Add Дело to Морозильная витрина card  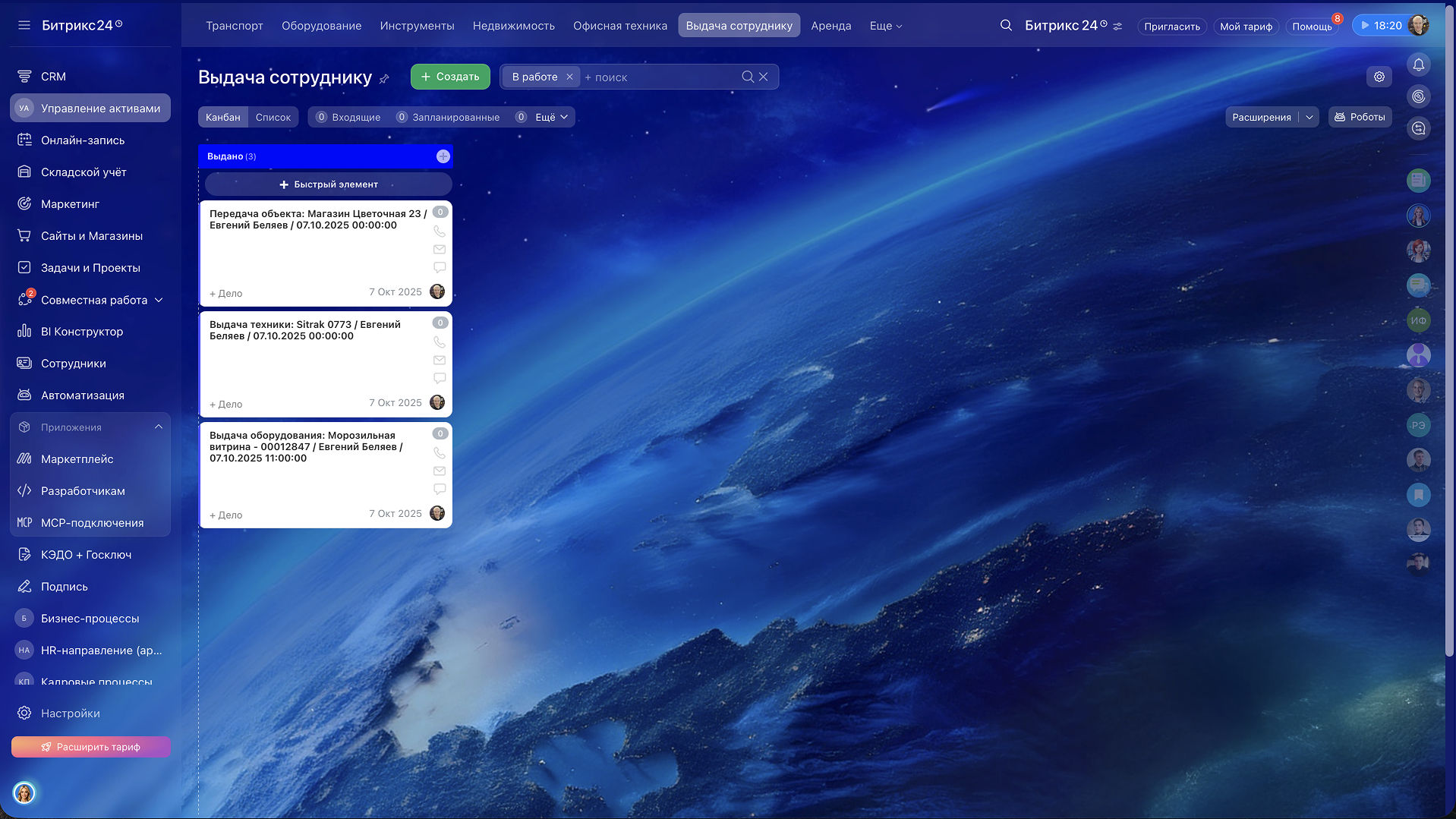[226, 515]
